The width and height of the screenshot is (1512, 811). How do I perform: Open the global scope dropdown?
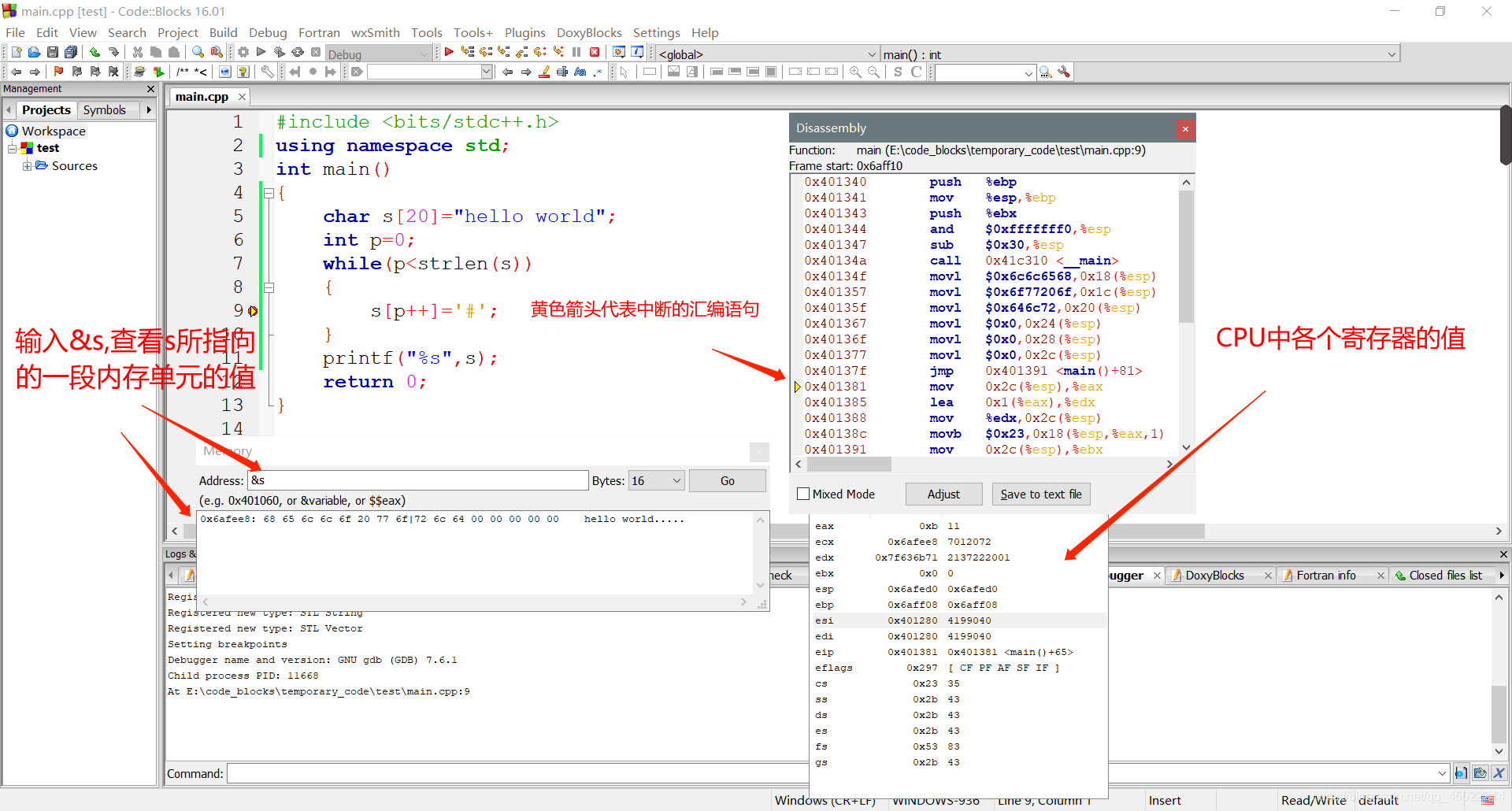[767, 54]
